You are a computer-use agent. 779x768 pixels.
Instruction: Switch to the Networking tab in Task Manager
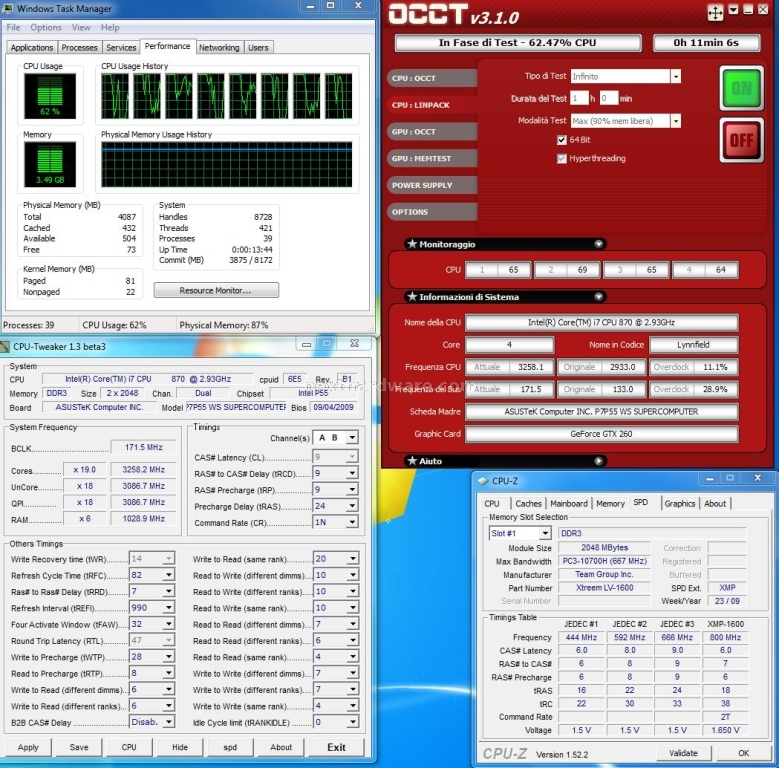pos(219,48)
